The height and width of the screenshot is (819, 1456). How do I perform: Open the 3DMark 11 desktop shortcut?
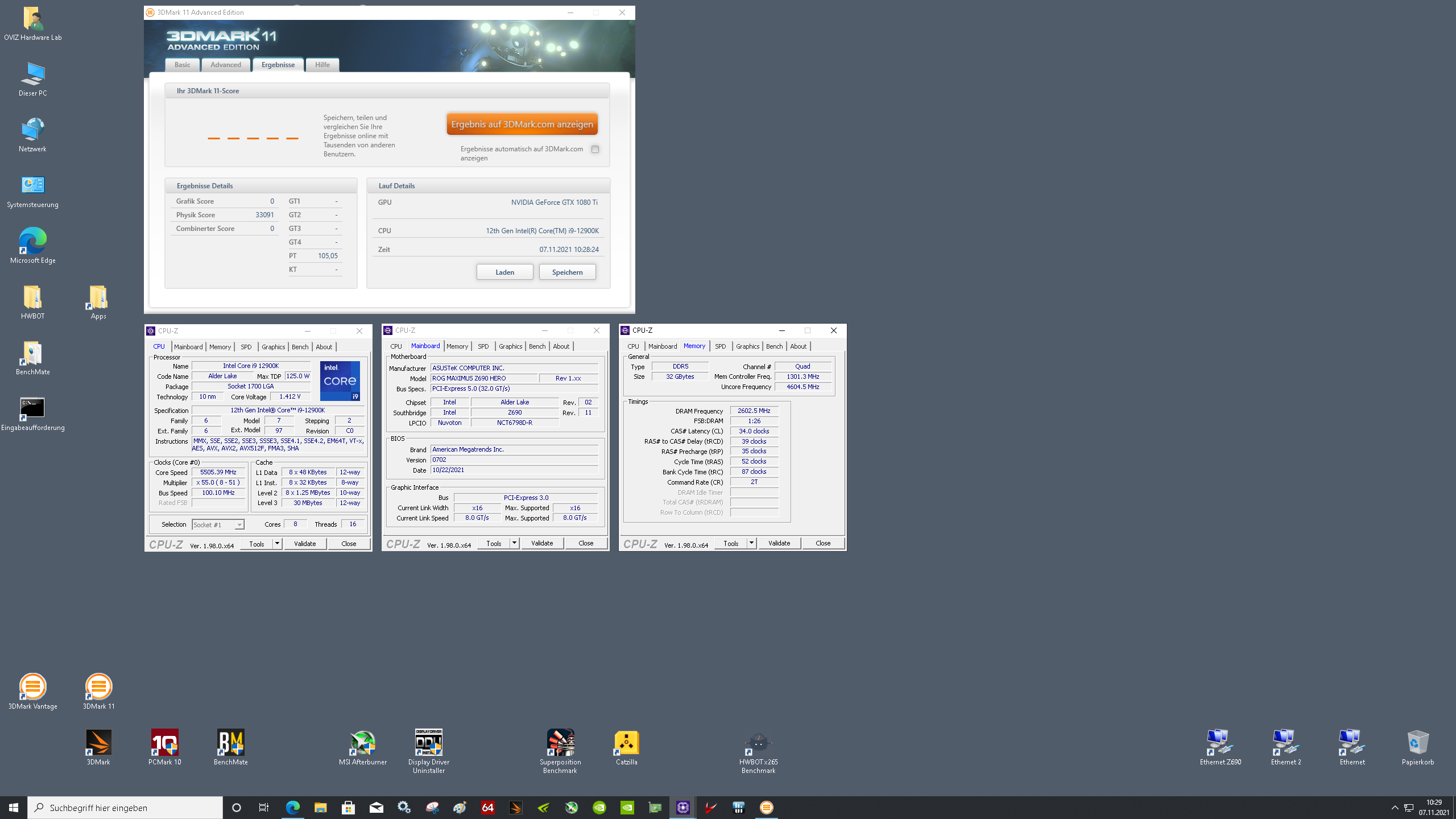pos(98,690)
